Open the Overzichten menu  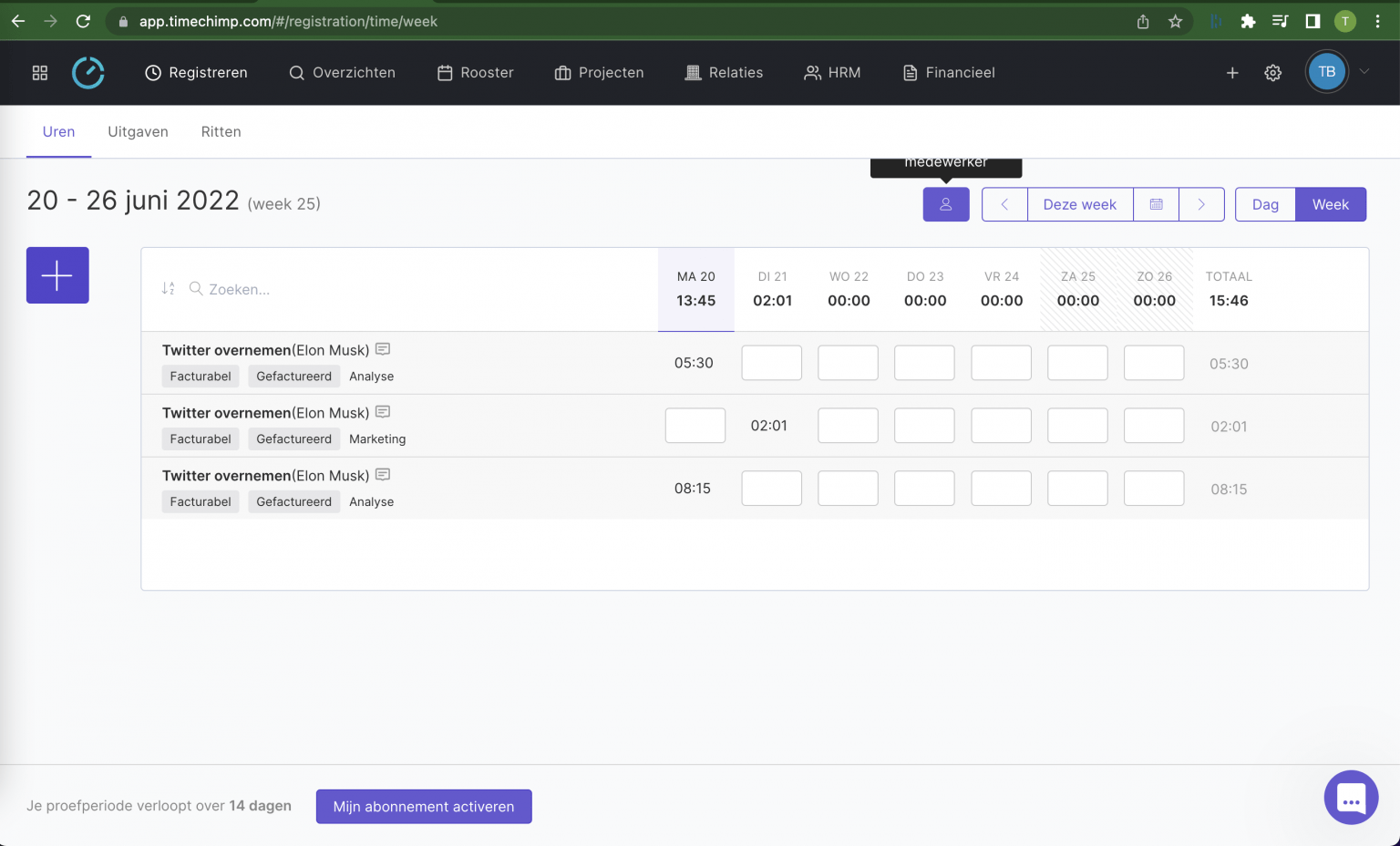[343, 73]
